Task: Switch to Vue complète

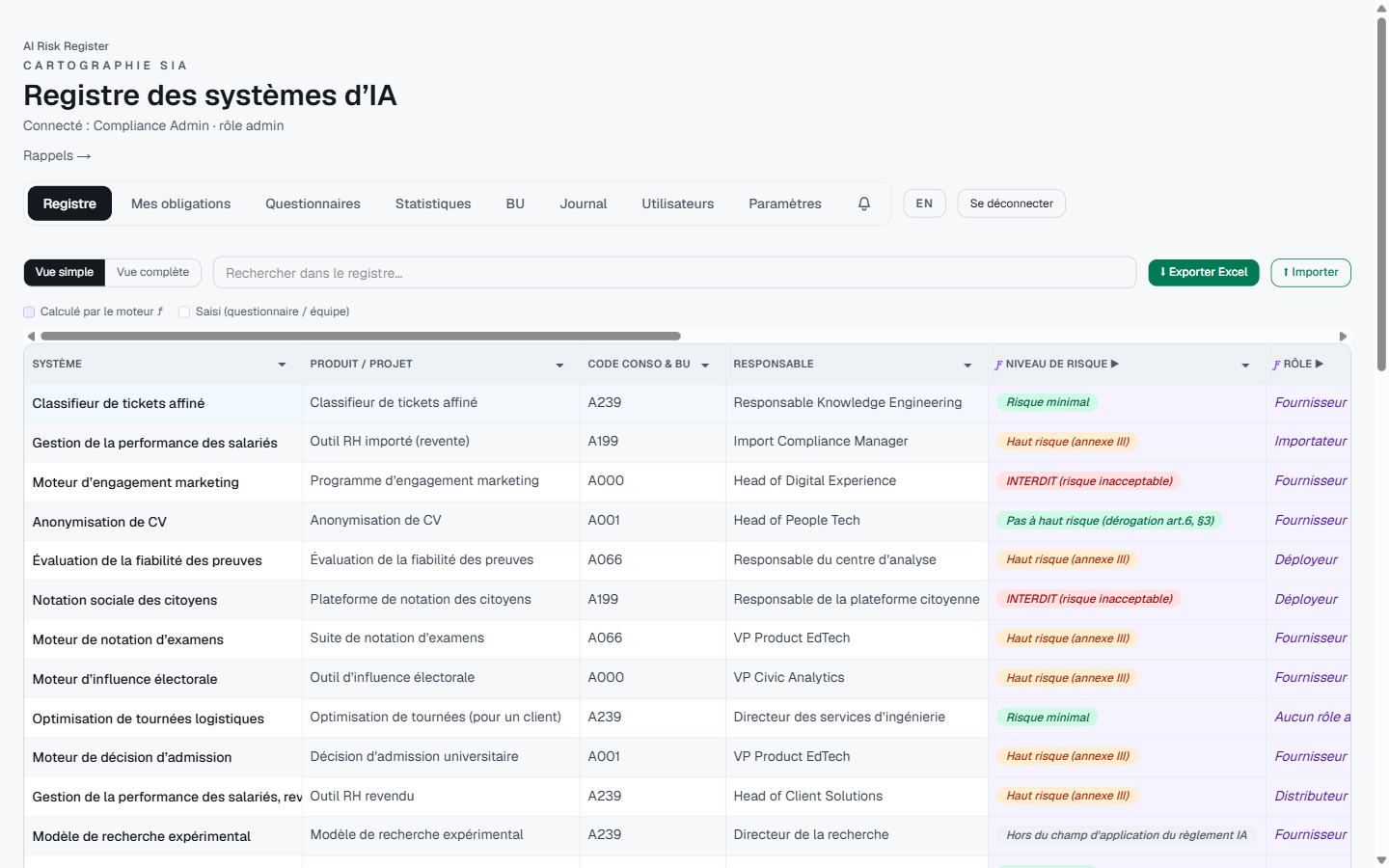Action: [152, 272]
